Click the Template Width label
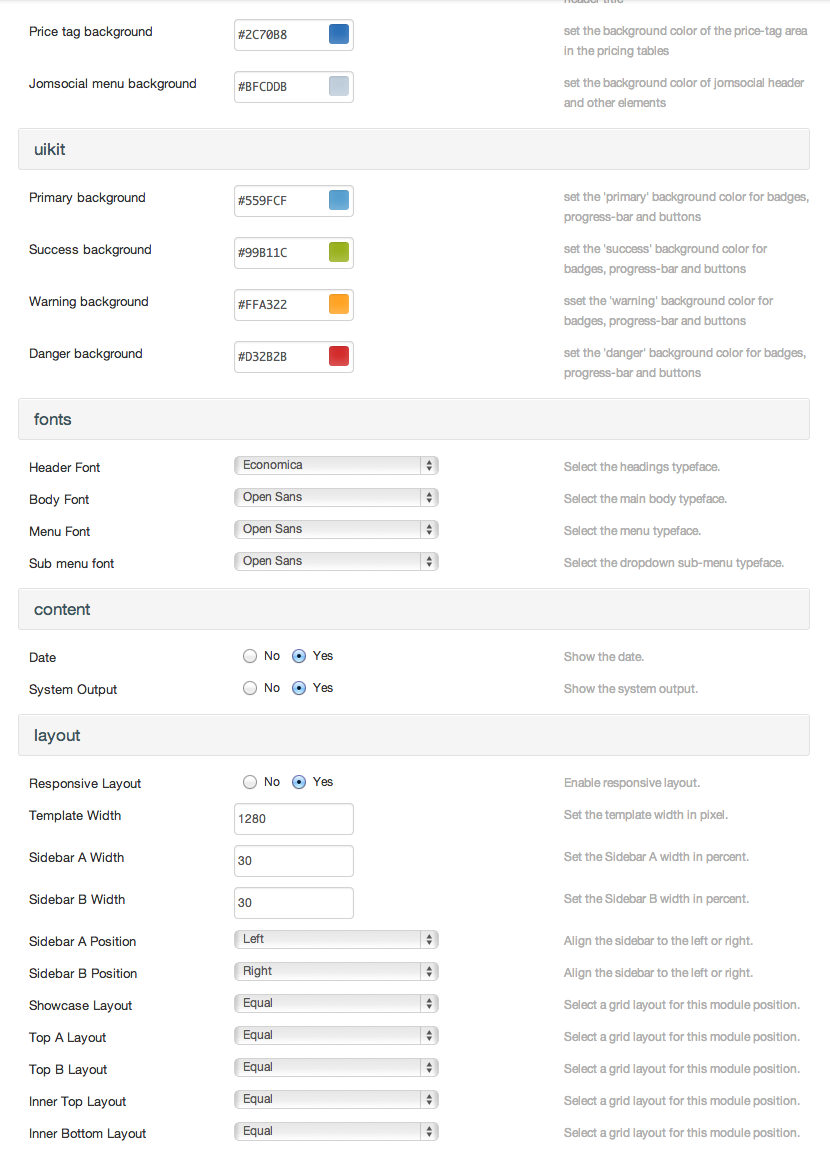 tap(75, 816)
